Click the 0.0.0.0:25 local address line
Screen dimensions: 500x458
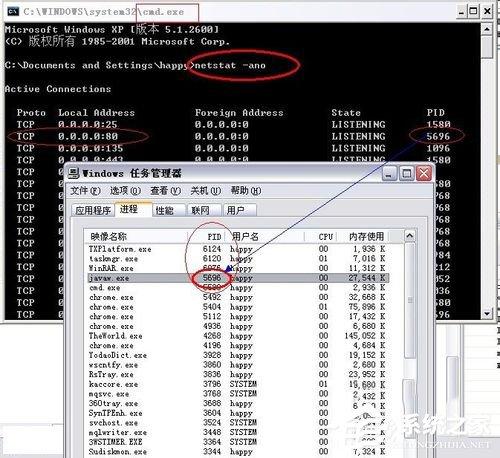[x=88, y=125]
